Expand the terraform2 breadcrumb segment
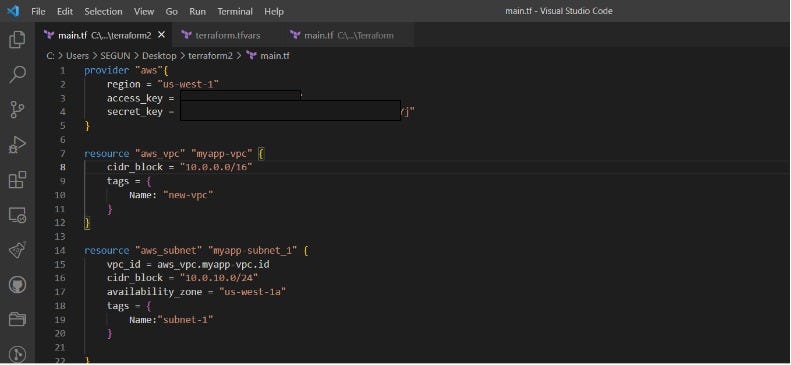 [x=210, y=56]
